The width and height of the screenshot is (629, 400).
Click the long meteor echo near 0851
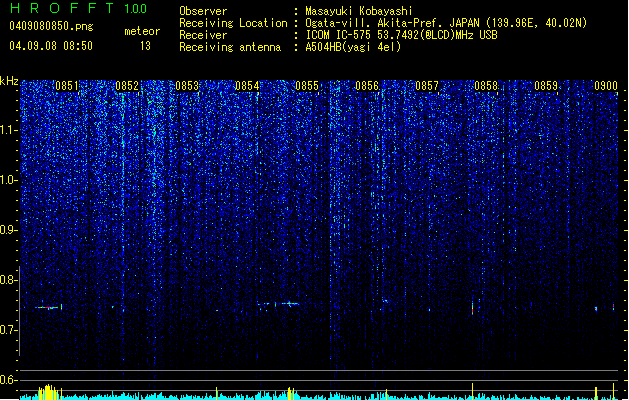coord(48,307)
